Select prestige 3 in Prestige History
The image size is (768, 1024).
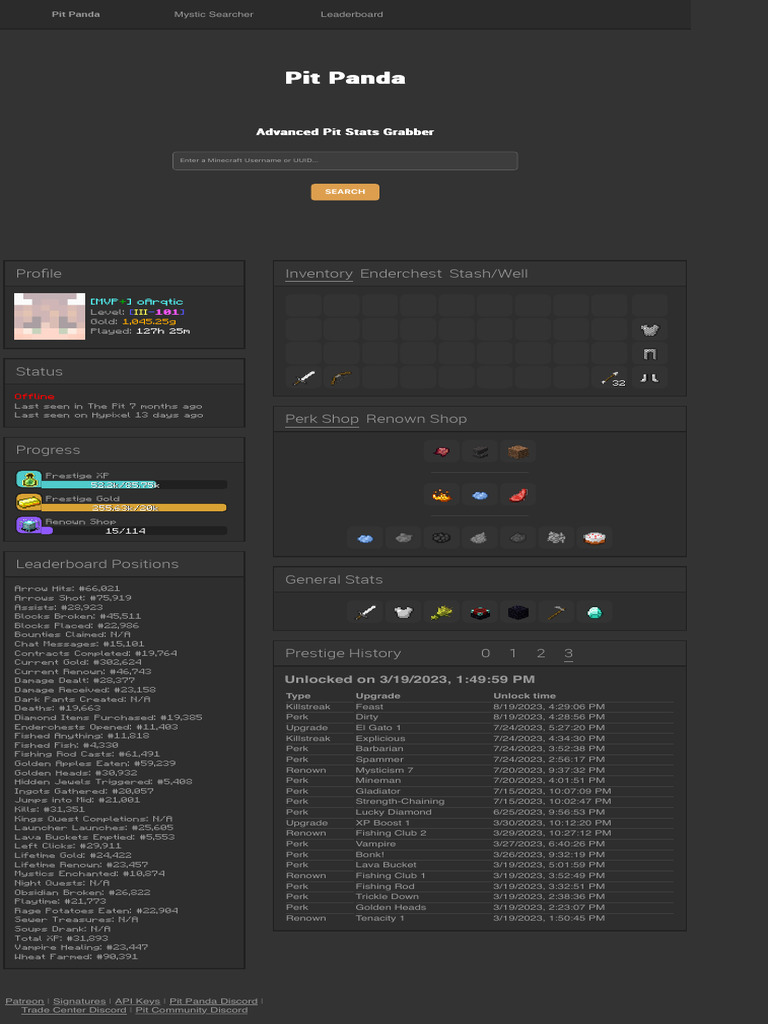(569, 653)
